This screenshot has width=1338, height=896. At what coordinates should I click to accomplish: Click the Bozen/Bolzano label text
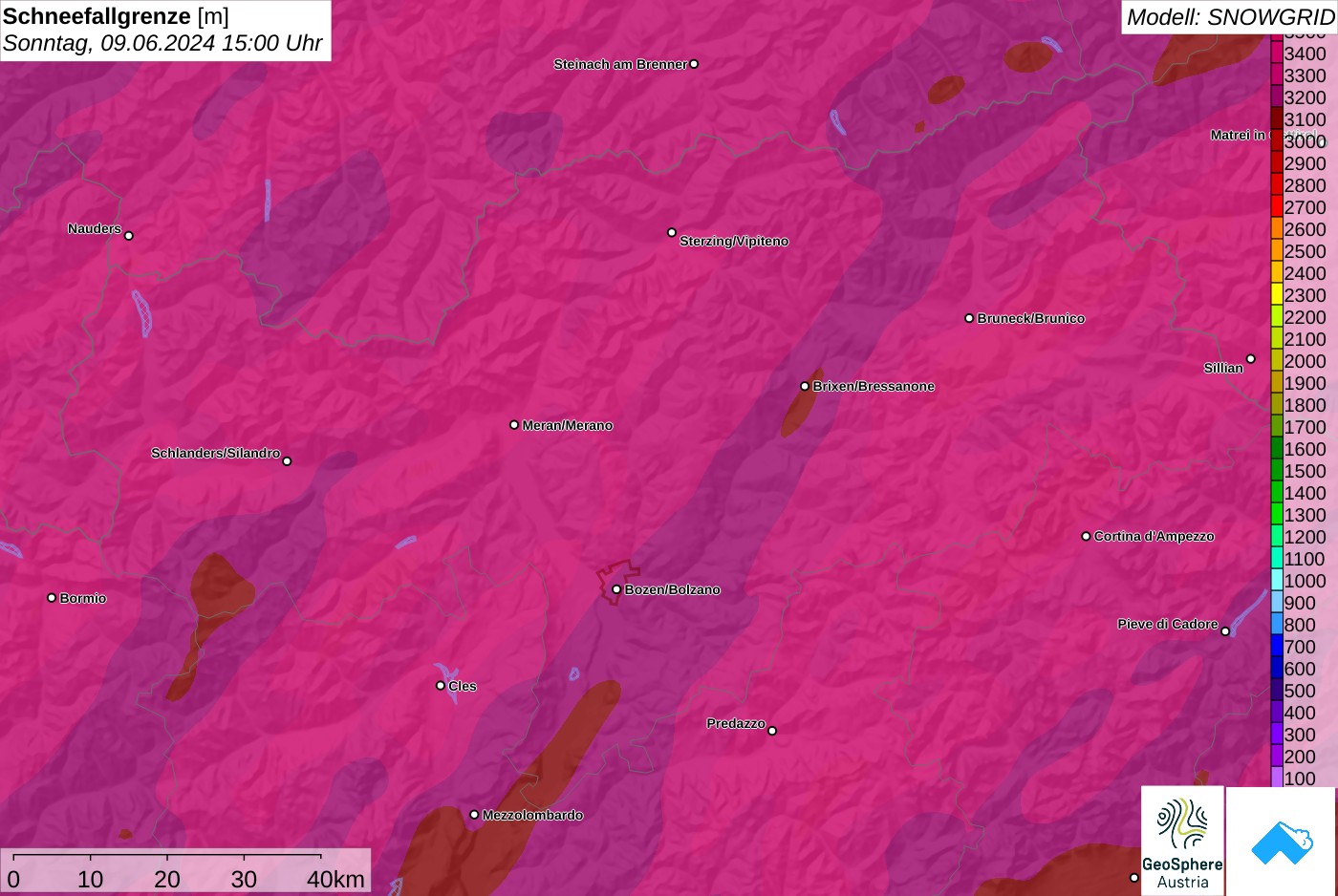(x=673, y=589)
